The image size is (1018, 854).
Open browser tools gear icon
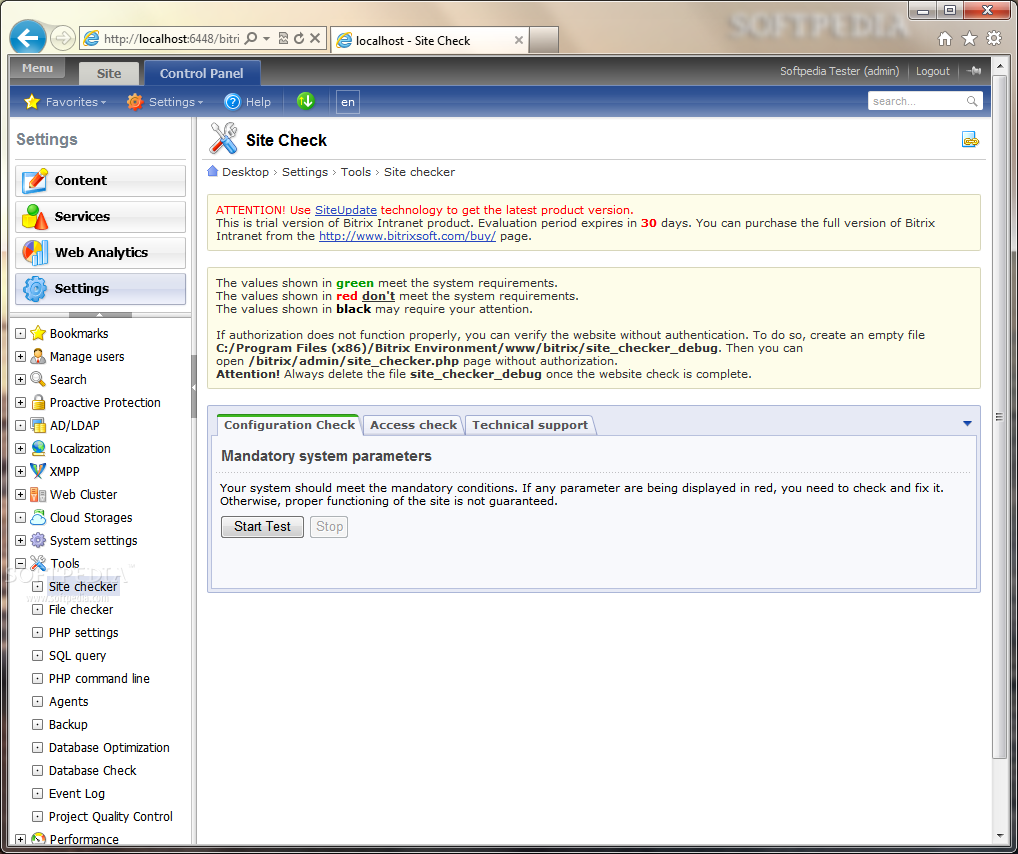[994, 38]
